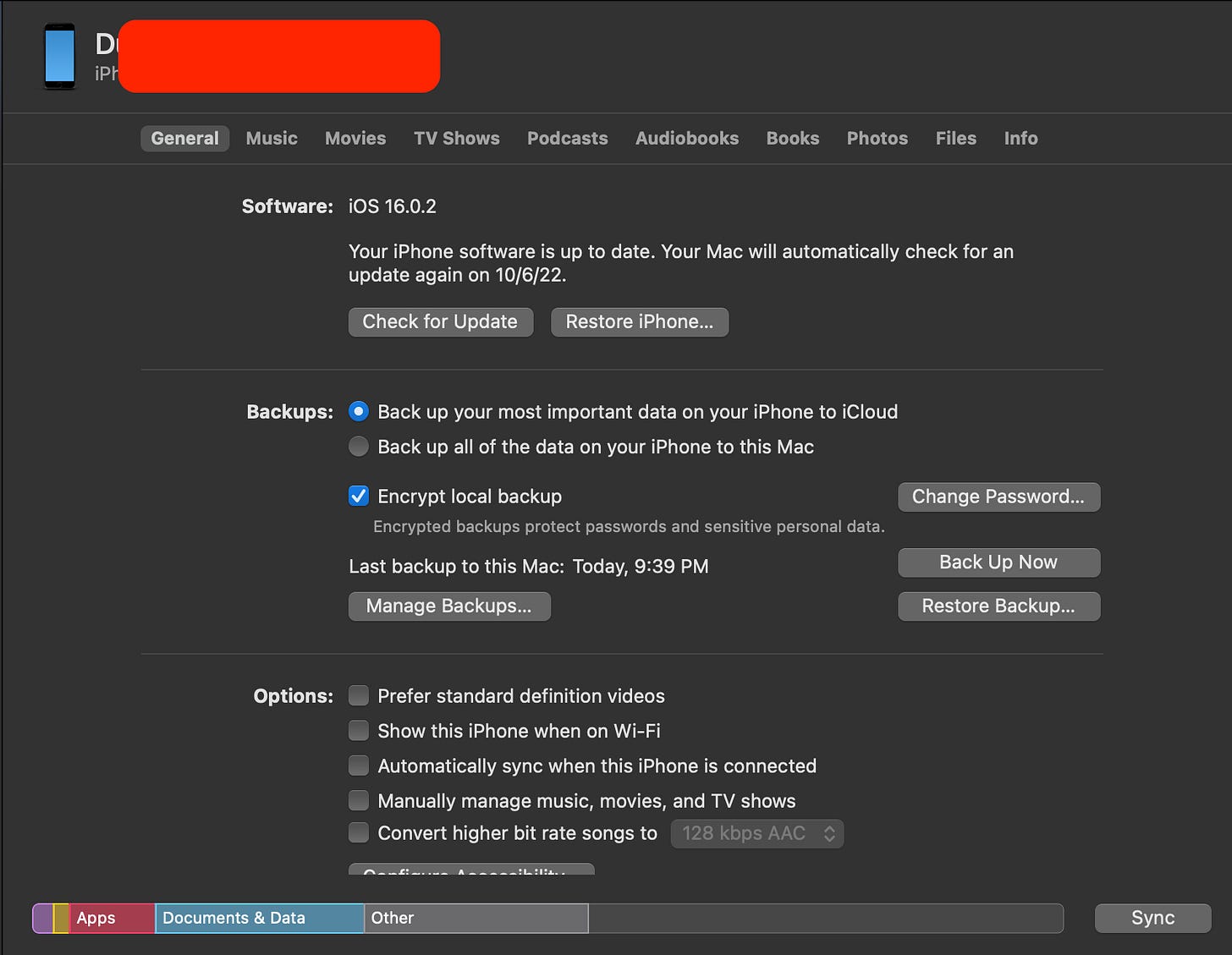The image size is (1232, 955).
Task: Click Restore iPhone... button
Action: click(x=640, y=321)
